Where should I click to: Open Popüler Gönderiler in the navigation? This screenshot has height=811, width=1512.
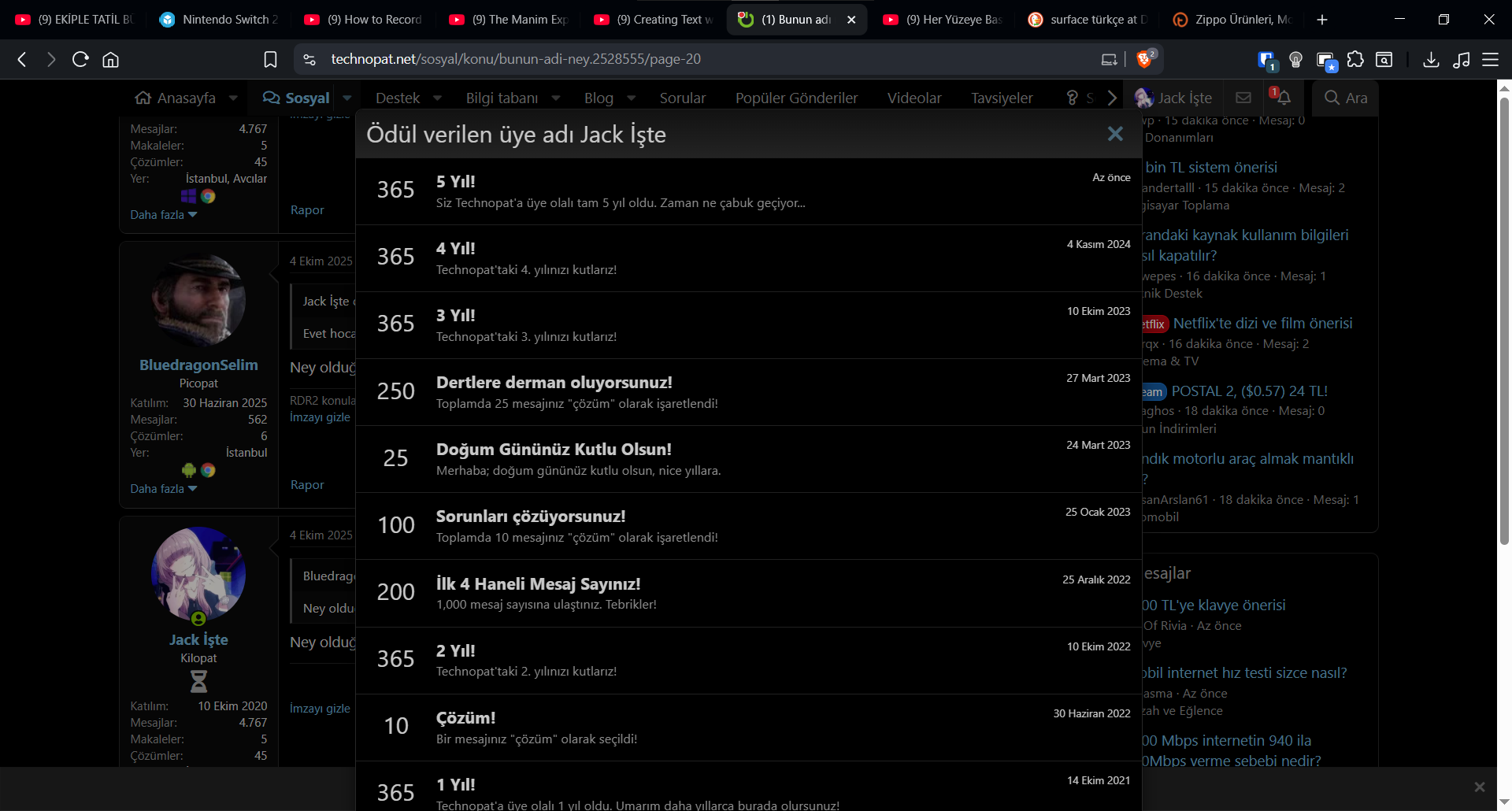[x=796, y=98]
